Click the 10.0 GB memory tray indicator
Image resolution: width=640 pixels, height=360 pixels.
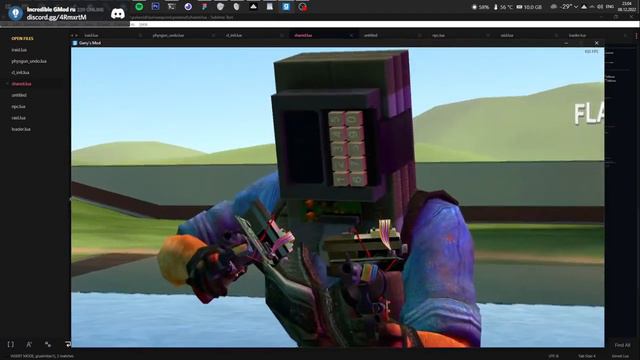tap(529, 7)
